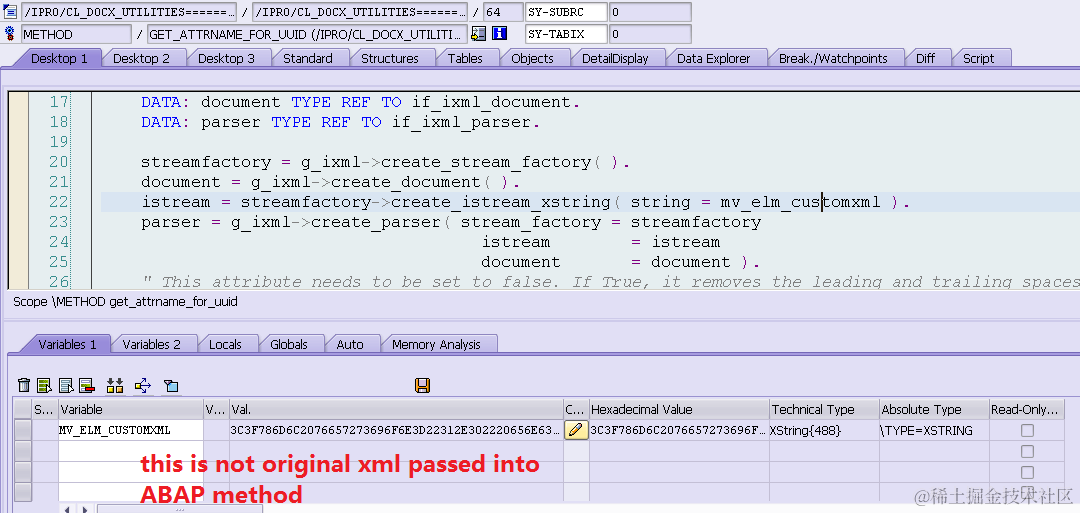Click the blue branching arrows icon
Image resolution: width=1080 pixels, height=513 pixels.
tap(143, 386)
